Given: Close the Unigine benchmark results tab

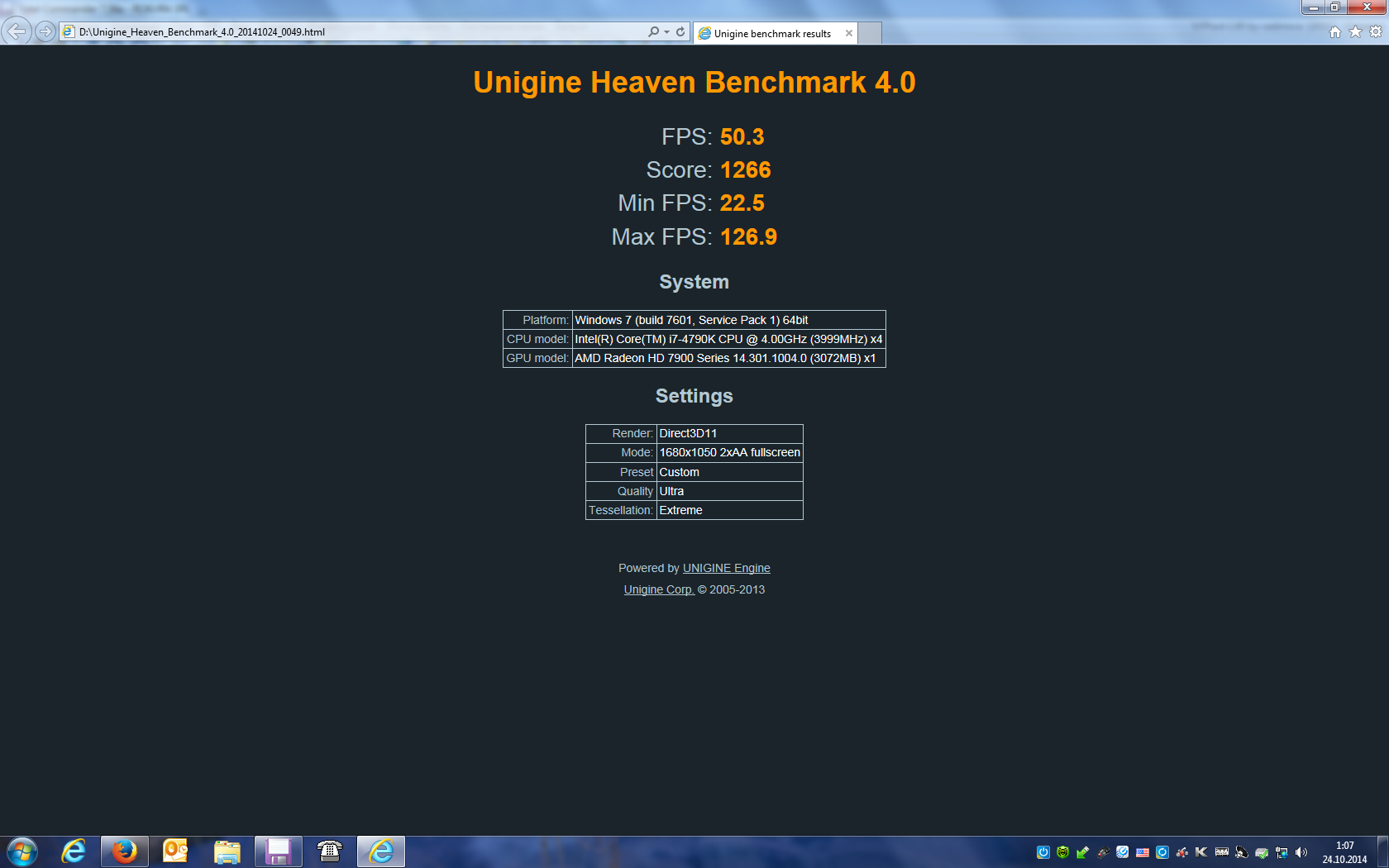Looking at the screenshot, I should click(848, 33).
